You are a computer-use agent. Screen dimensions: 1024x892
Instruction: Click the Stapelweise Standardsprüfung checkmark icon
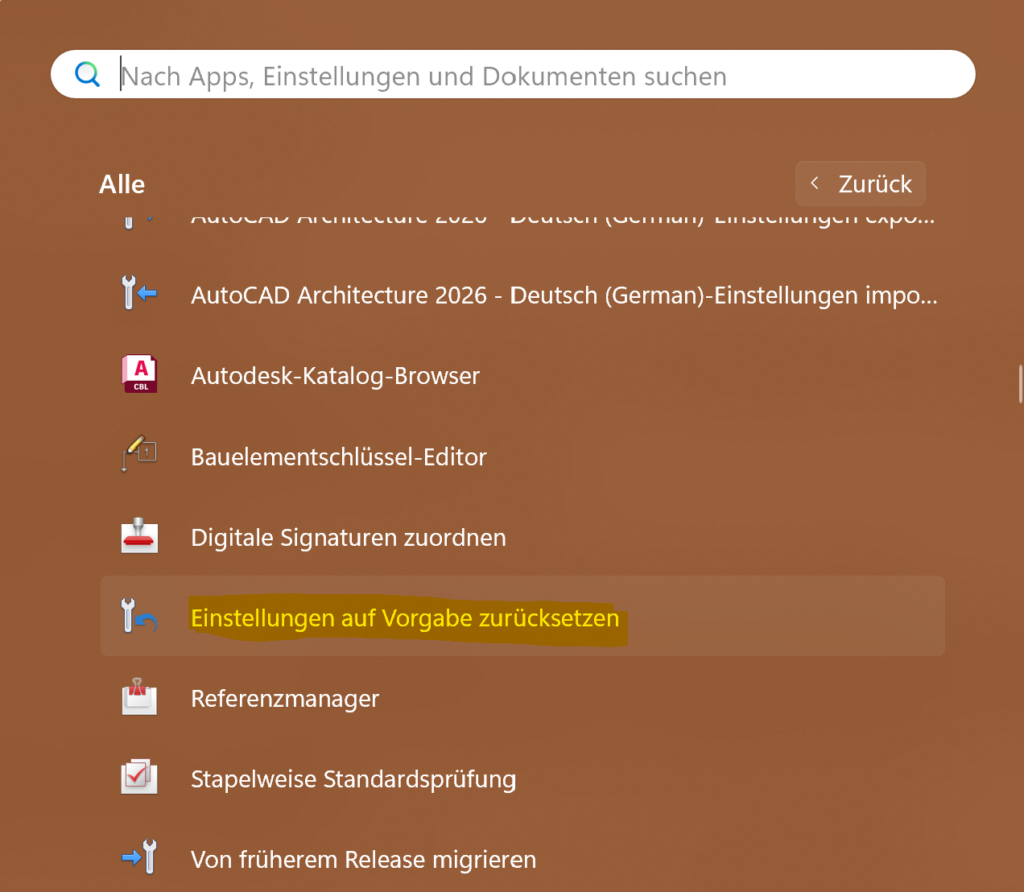point(138,778)
